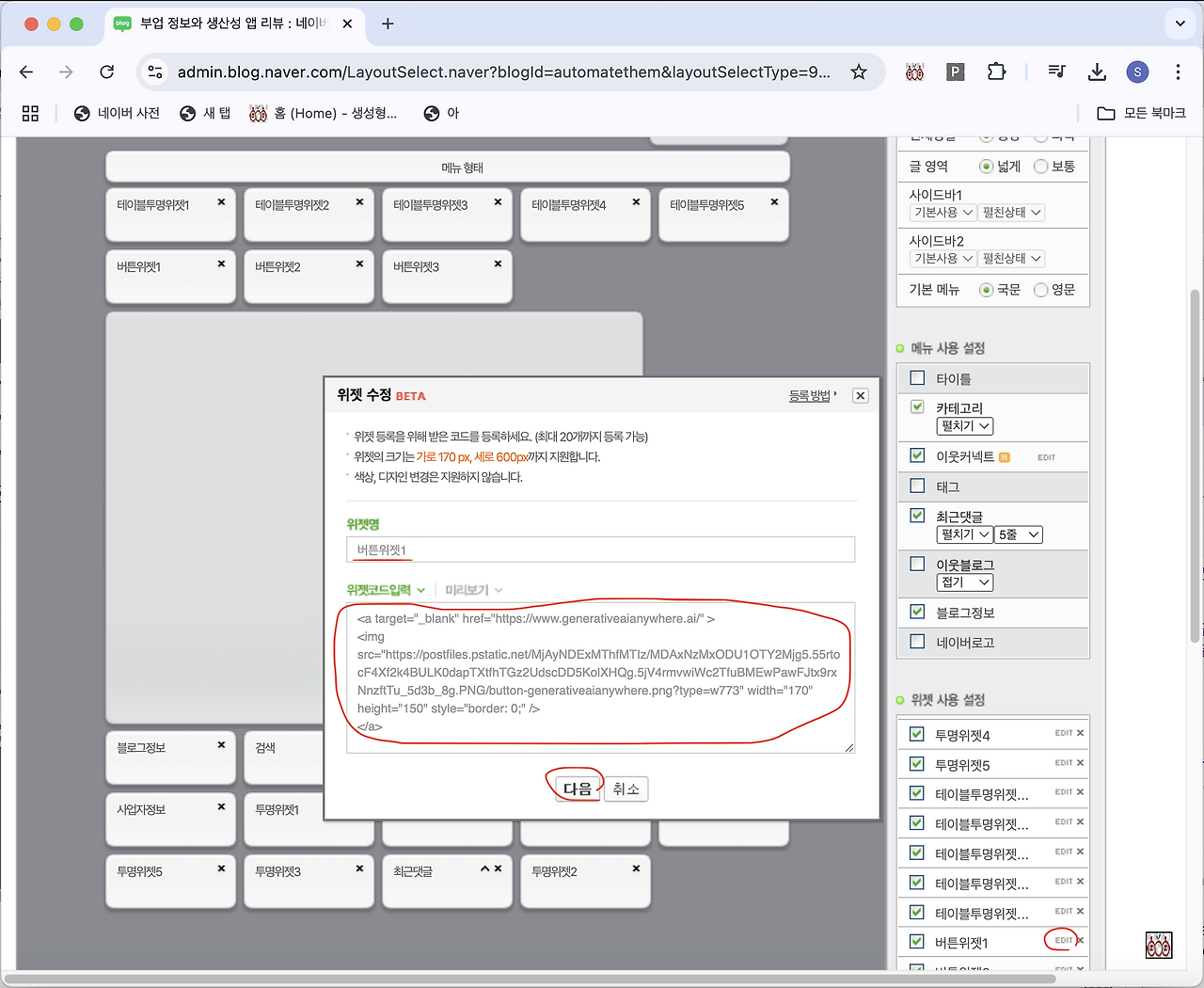Bookmark this page with the star icon
The height and width of the screenshot is (988, 1204).
click(858, 72)
